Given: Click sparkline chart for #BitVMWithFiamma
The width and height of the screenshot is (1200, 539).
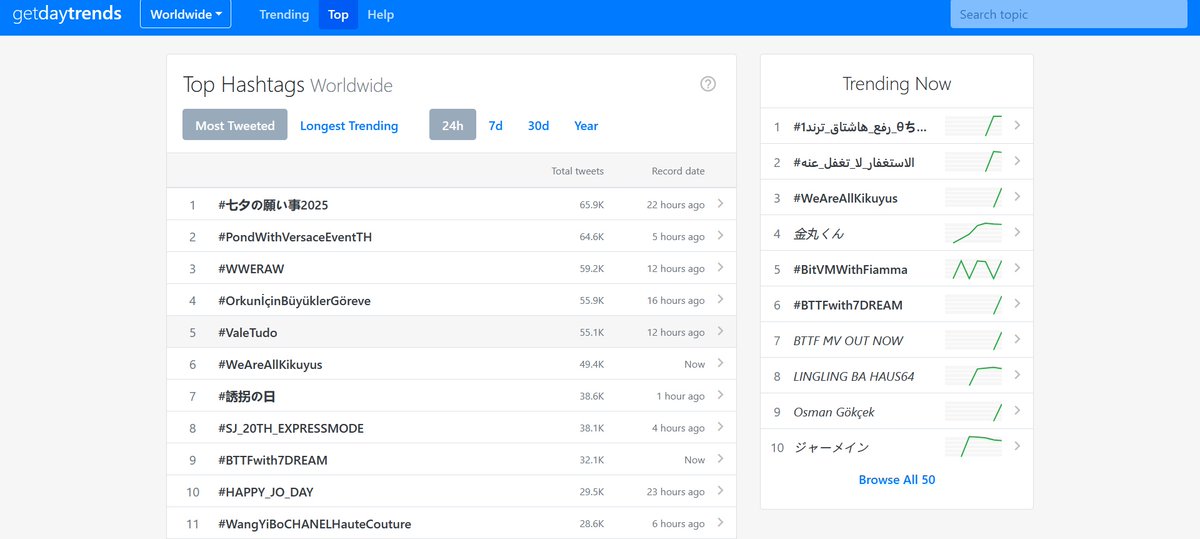Looking at the screenshot, I should point(973,269).
